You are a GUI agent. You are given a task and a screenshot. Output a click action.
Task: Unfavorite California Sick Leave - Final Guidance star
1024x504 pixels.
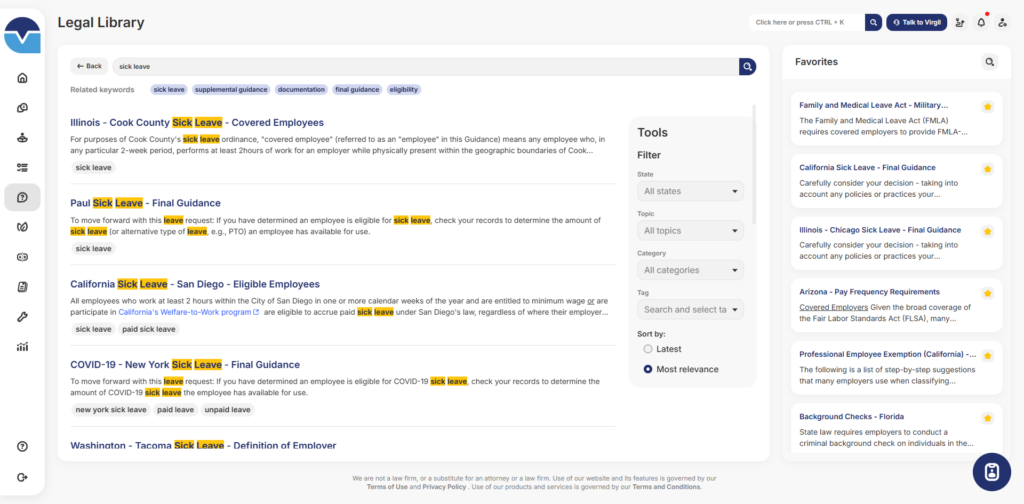click(x=987, y=168)
